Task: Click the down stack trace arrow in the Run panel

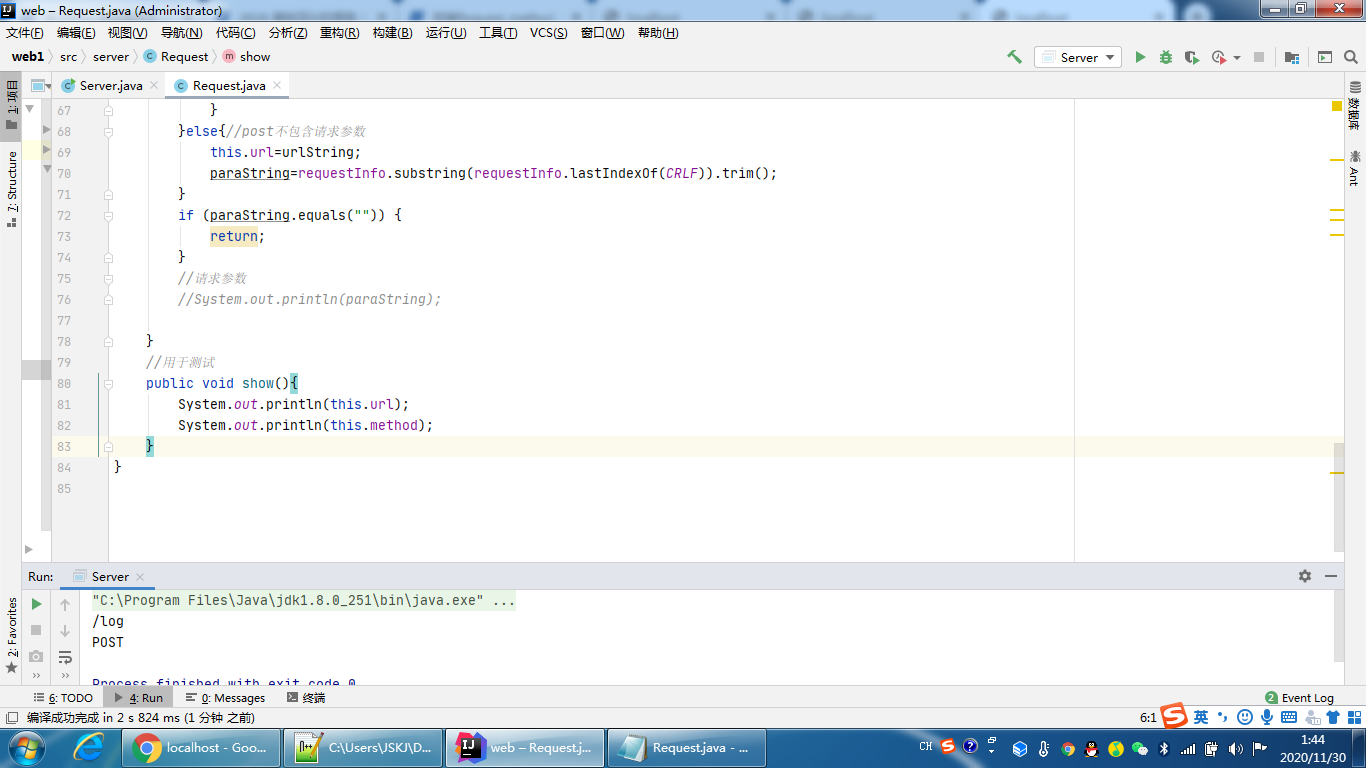Action: click(65, 630)
